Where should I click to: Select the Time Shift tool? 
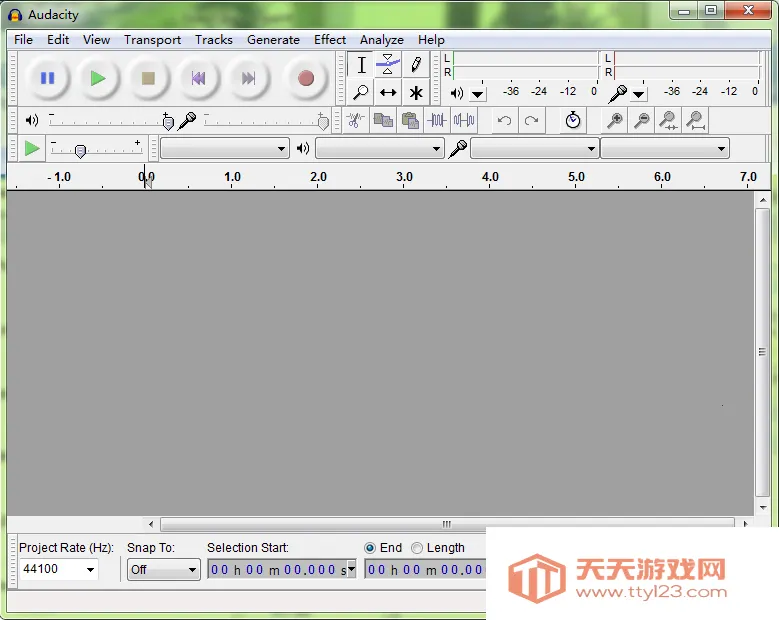coord(388,92)
